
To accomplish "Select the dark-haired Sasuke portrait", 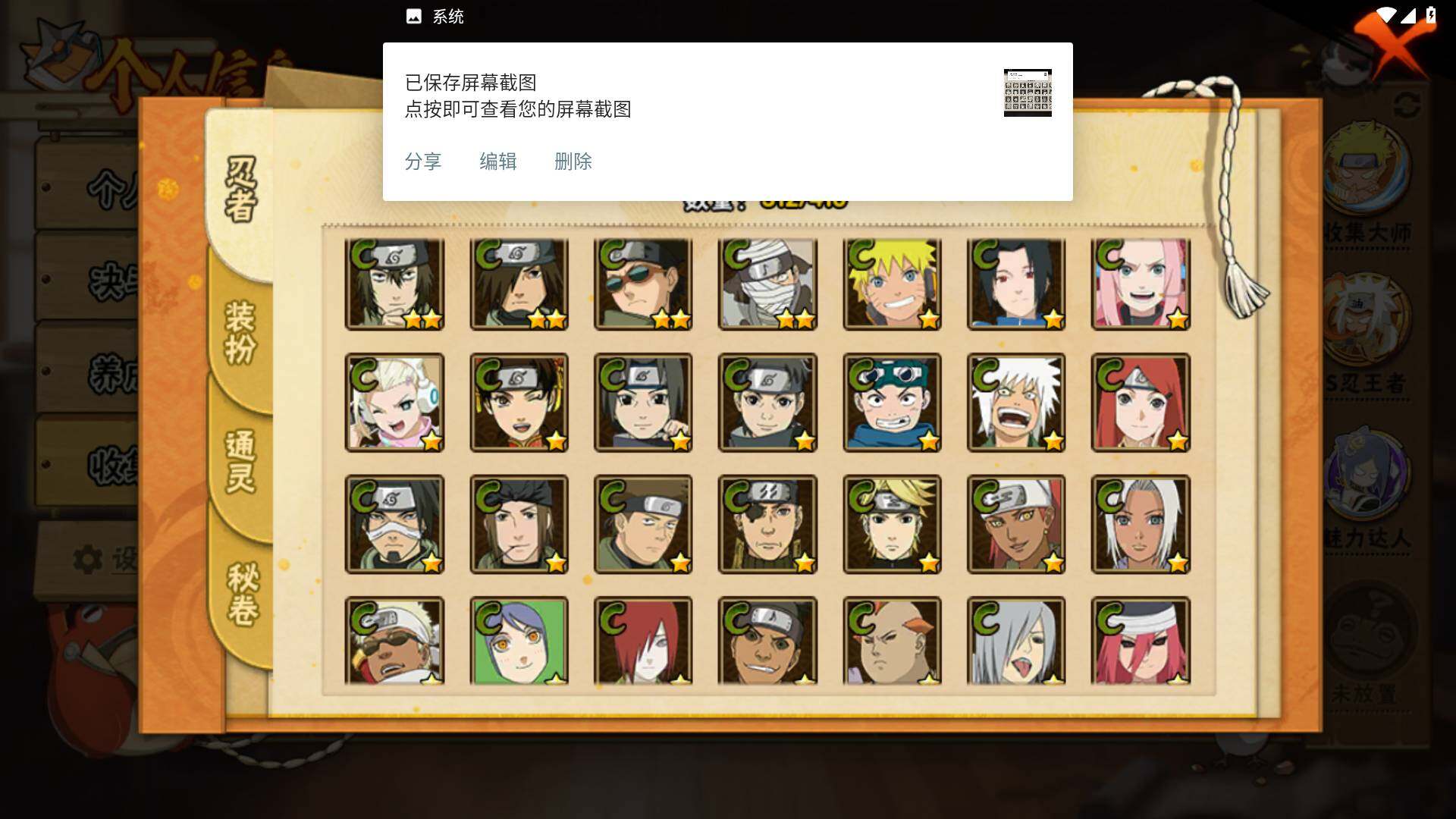I will (1016, 284).
